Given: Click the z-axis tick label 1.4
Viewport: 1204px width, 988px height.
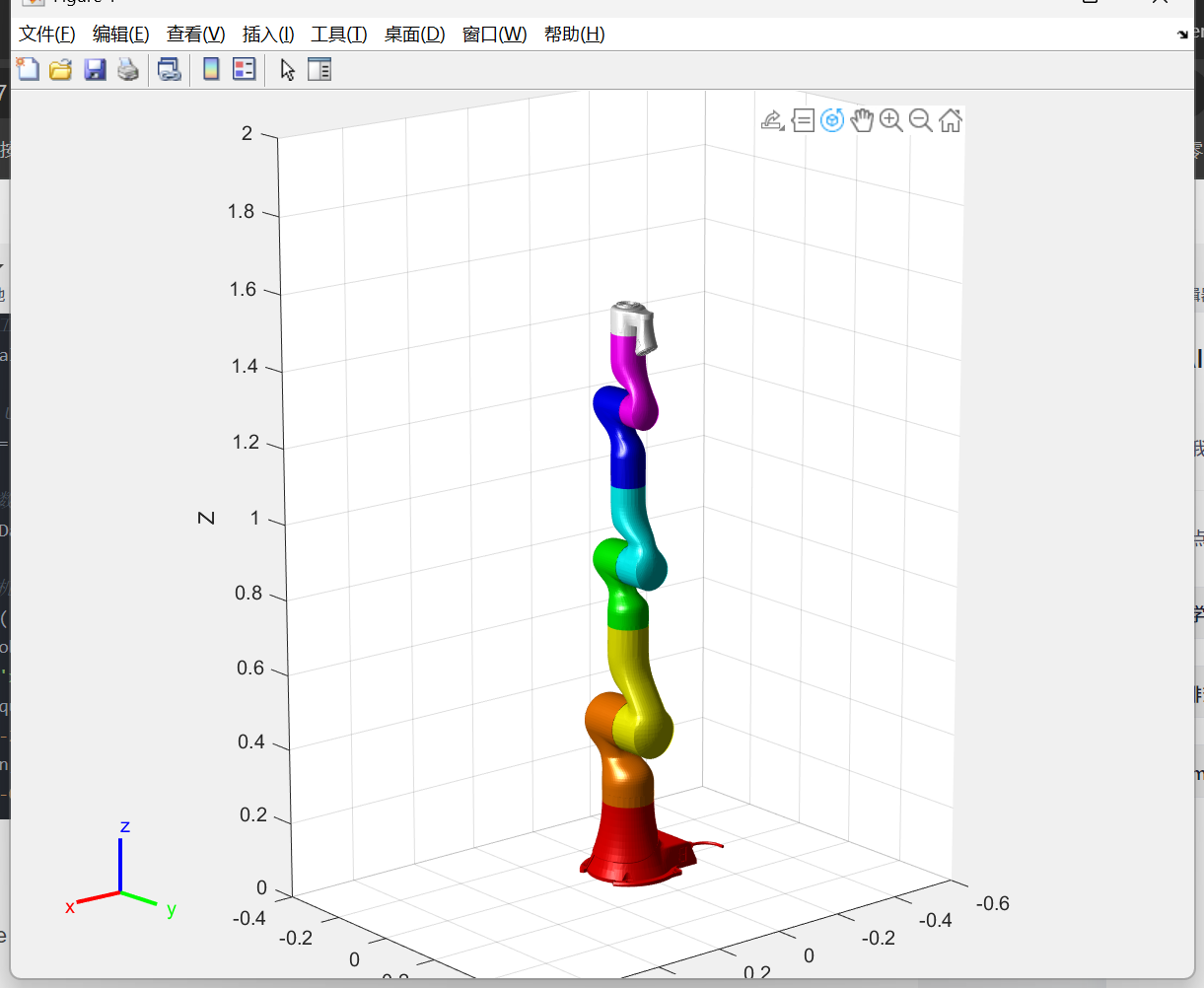Looking at the screenshot, I should [245, 367].
